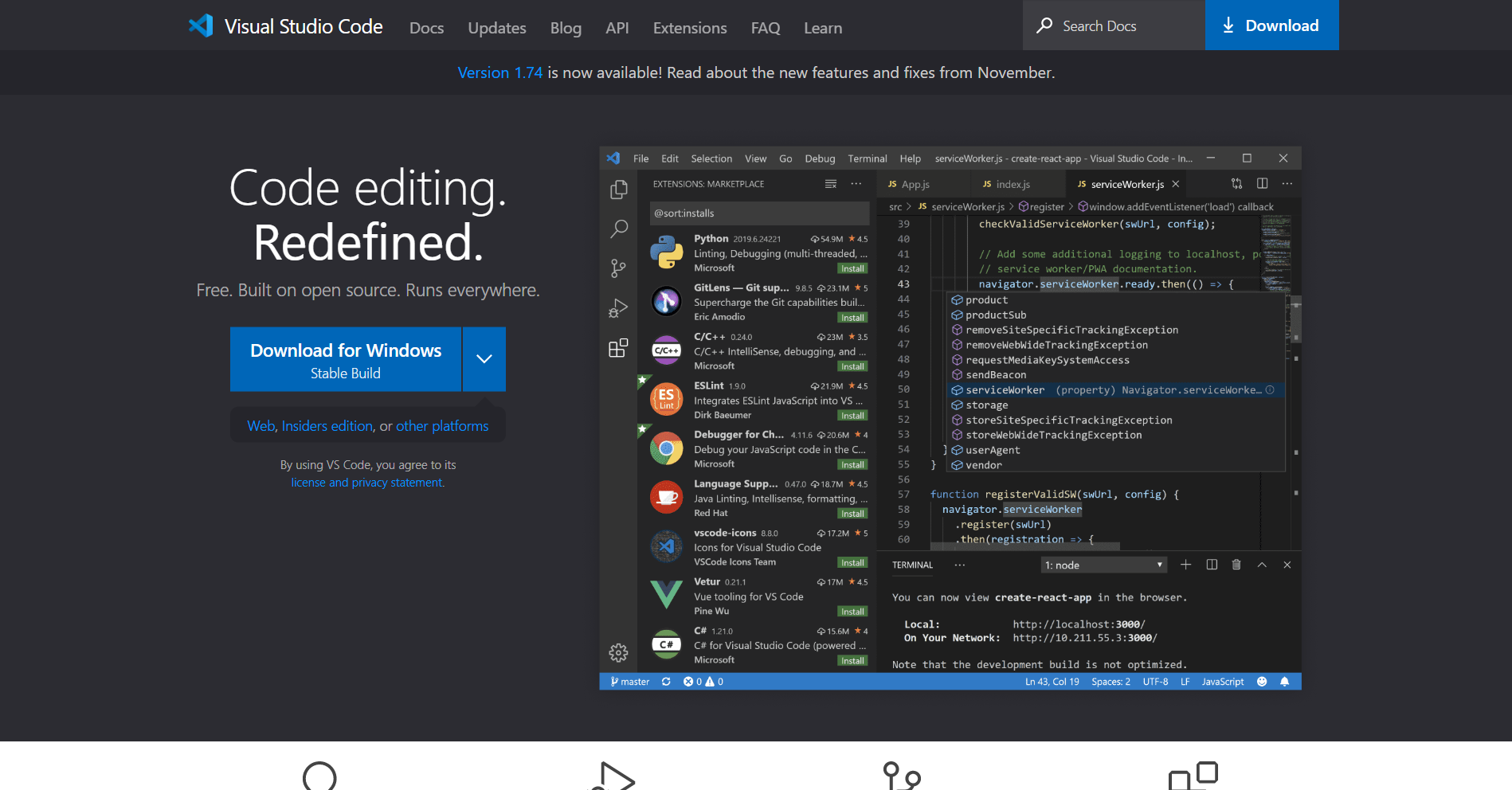Select serviceWorker suggestion in autocomplete list
Viewport: 1512px width, 790px height.
[x=1115, y=390]
